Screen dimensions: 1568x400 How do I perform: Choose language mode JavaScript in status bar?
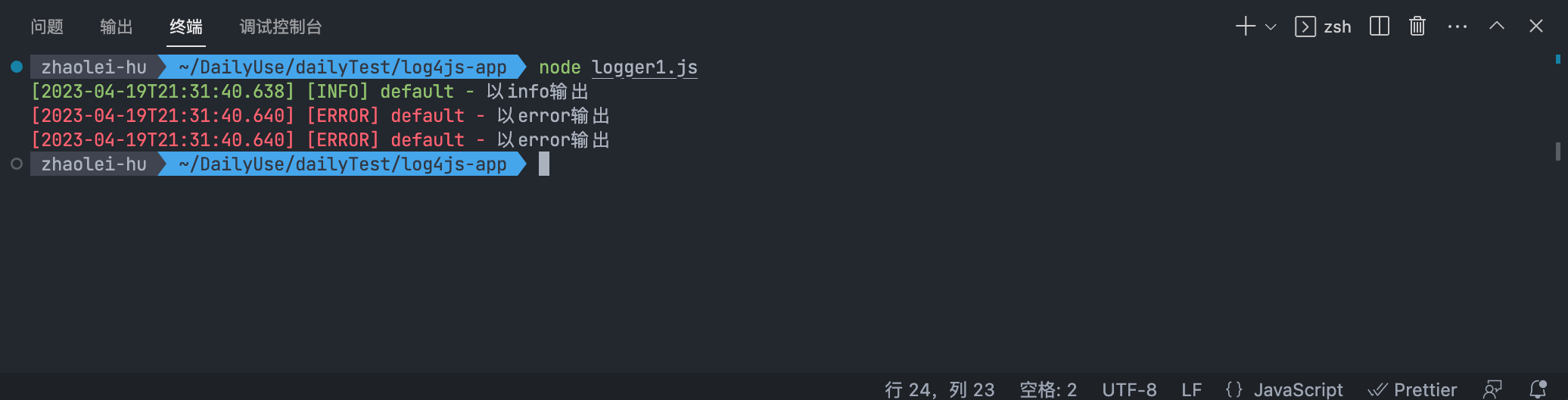1284,389
